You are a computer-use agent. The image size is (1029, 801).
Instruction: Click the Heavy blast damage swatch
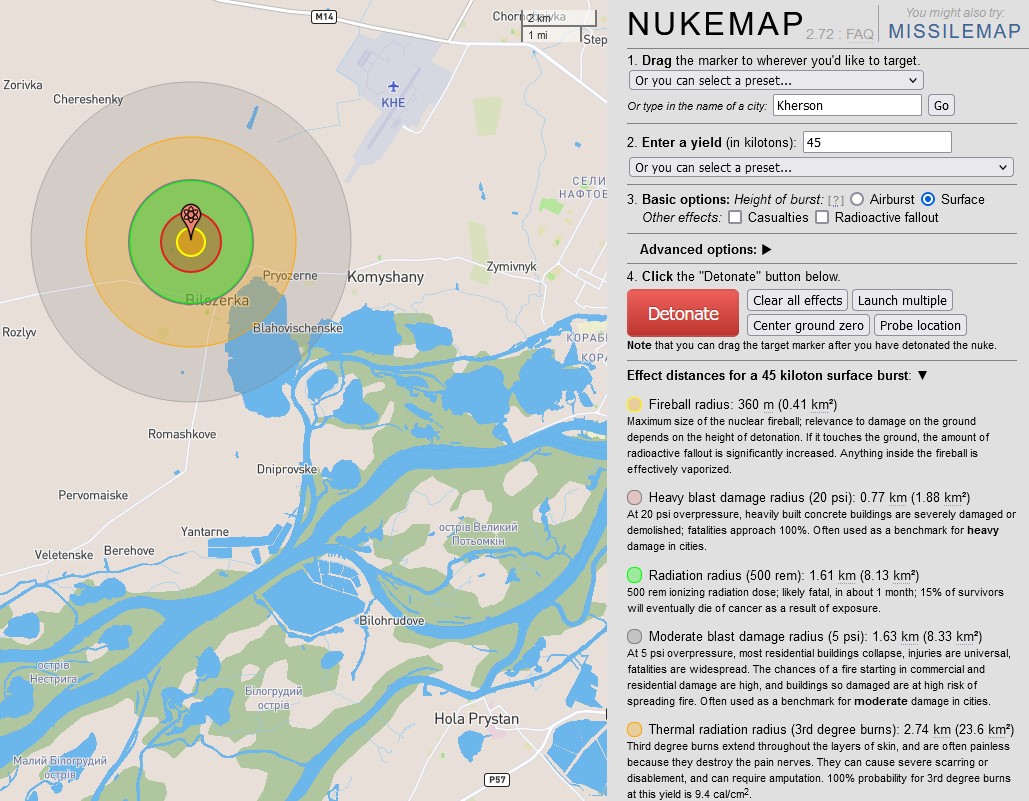(634, 497)
